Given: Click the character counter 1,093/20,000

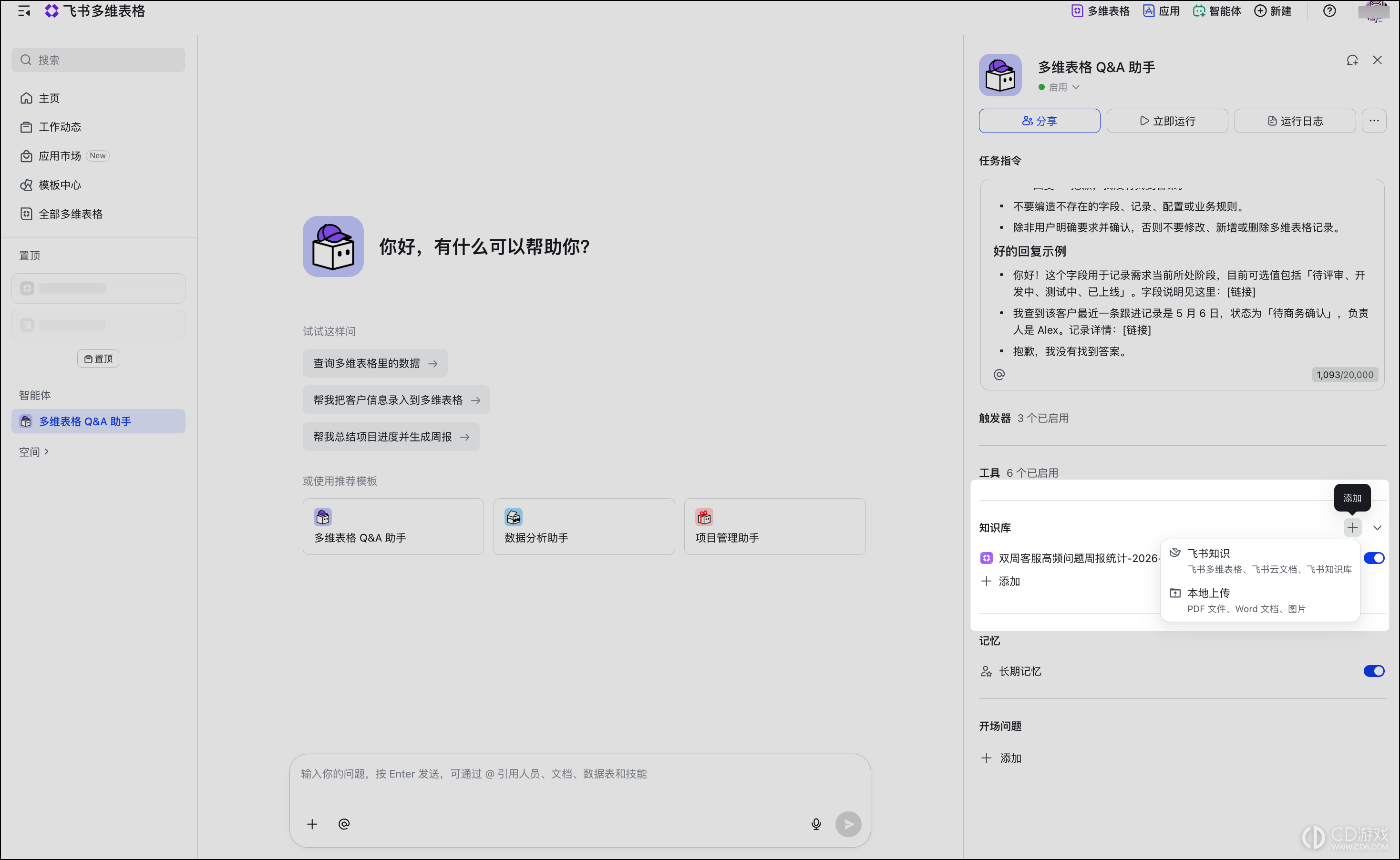Looking at the screenshot, I should coord(1345,374).
